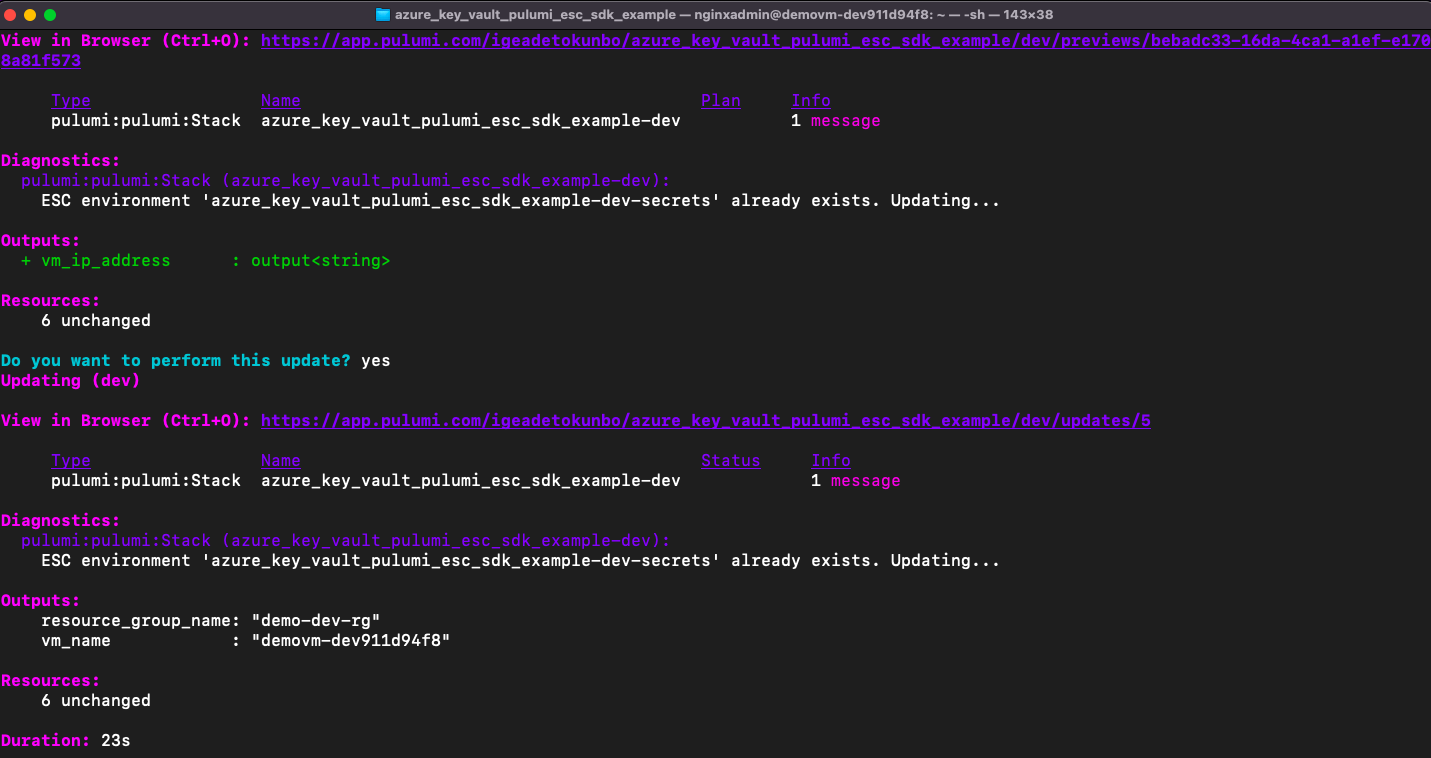Click the first 'Type' column header

click(71, 101)
